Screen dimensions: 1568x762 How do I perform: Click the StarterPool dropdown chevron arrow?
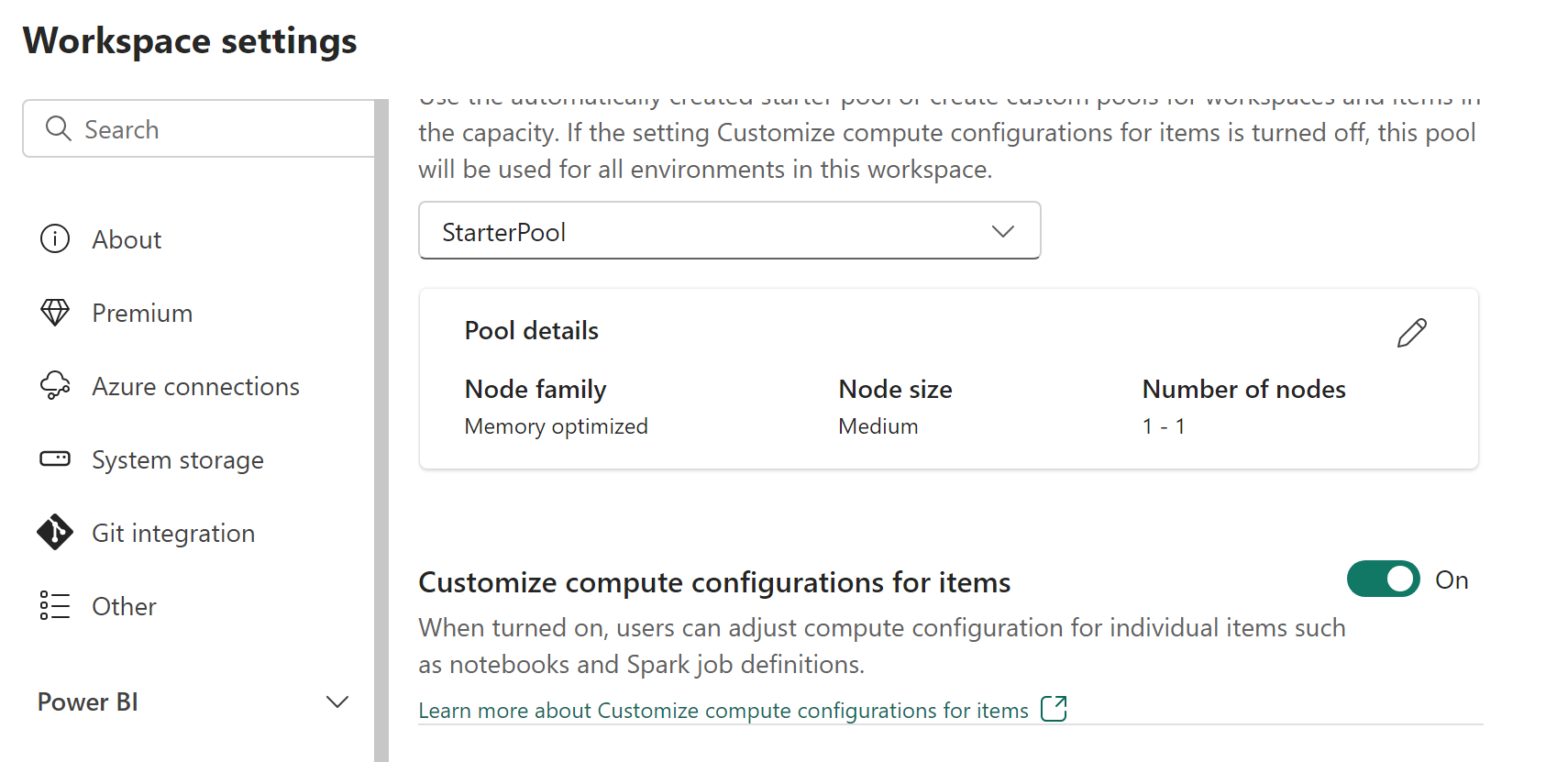pos(1003,231)
